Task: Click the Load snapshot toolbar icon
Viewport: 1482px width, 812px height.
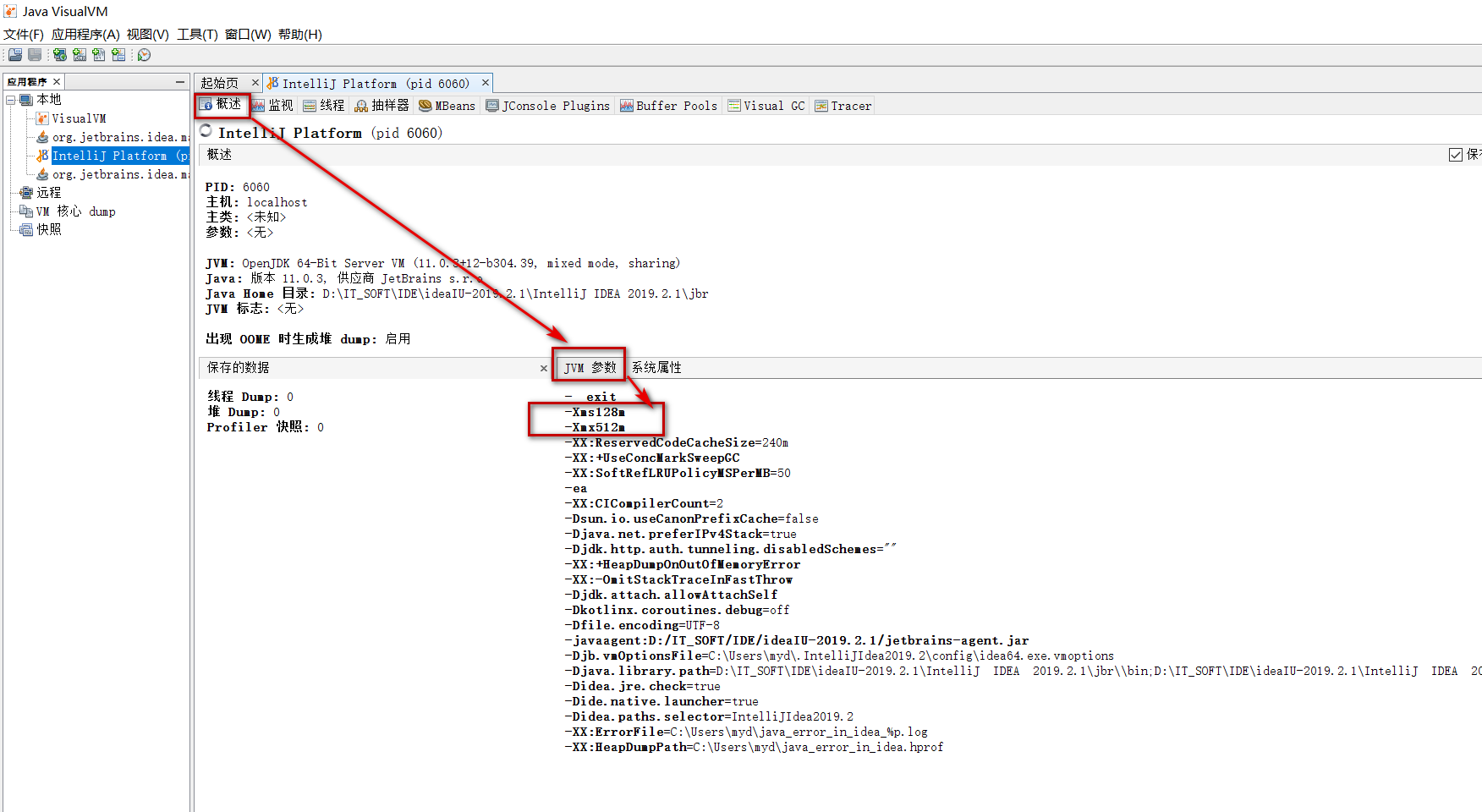Action: click(x=15, y=55)
